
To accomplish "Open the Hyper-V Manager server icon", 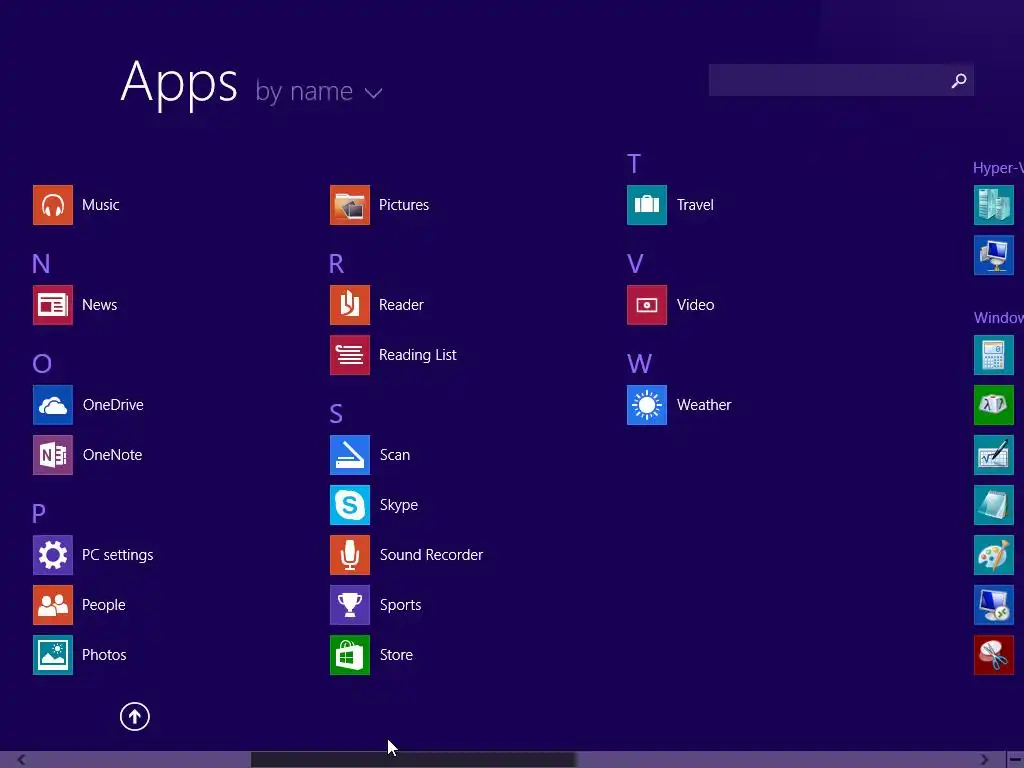I will (994, 205).
